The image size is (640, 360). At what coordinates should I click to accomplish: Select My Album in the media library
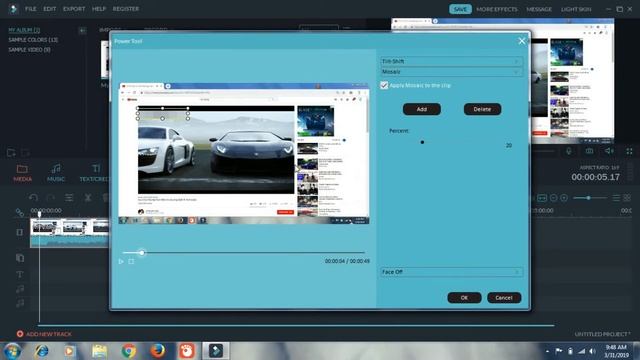[24, 30]
